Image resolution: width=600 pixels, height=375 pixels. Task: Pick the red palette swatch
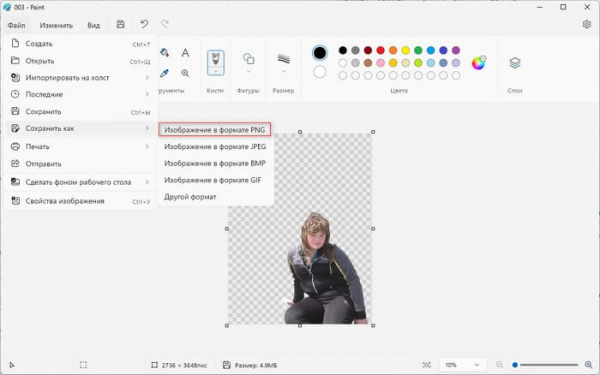(x=380, y=50)
